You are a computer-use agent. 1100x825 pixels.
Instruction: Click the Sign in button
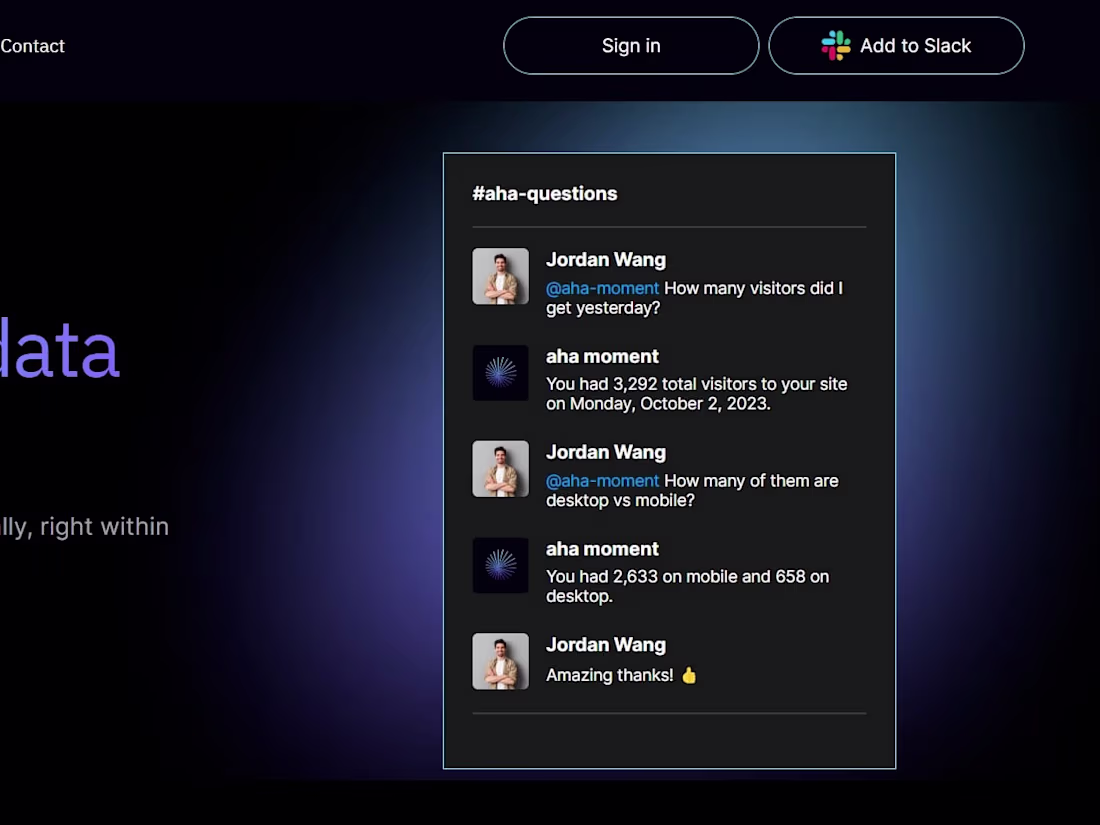tap(631, 46)
